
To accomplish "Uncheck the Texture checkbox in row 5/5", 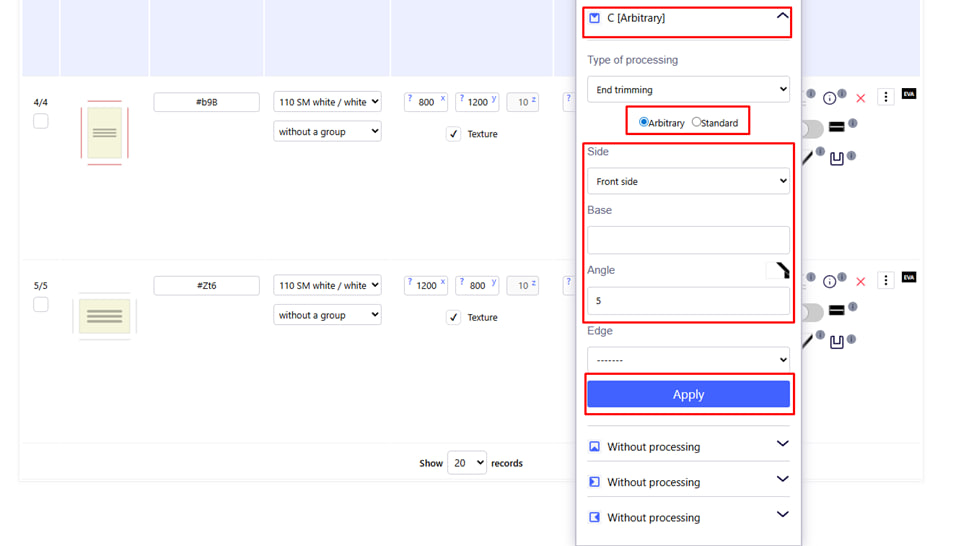I will [x=453, y=317].
